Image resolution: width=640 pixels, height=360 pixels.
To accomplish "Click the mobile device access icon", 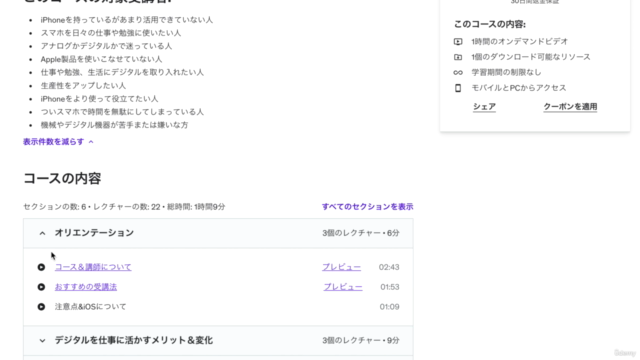I will 458,88.
